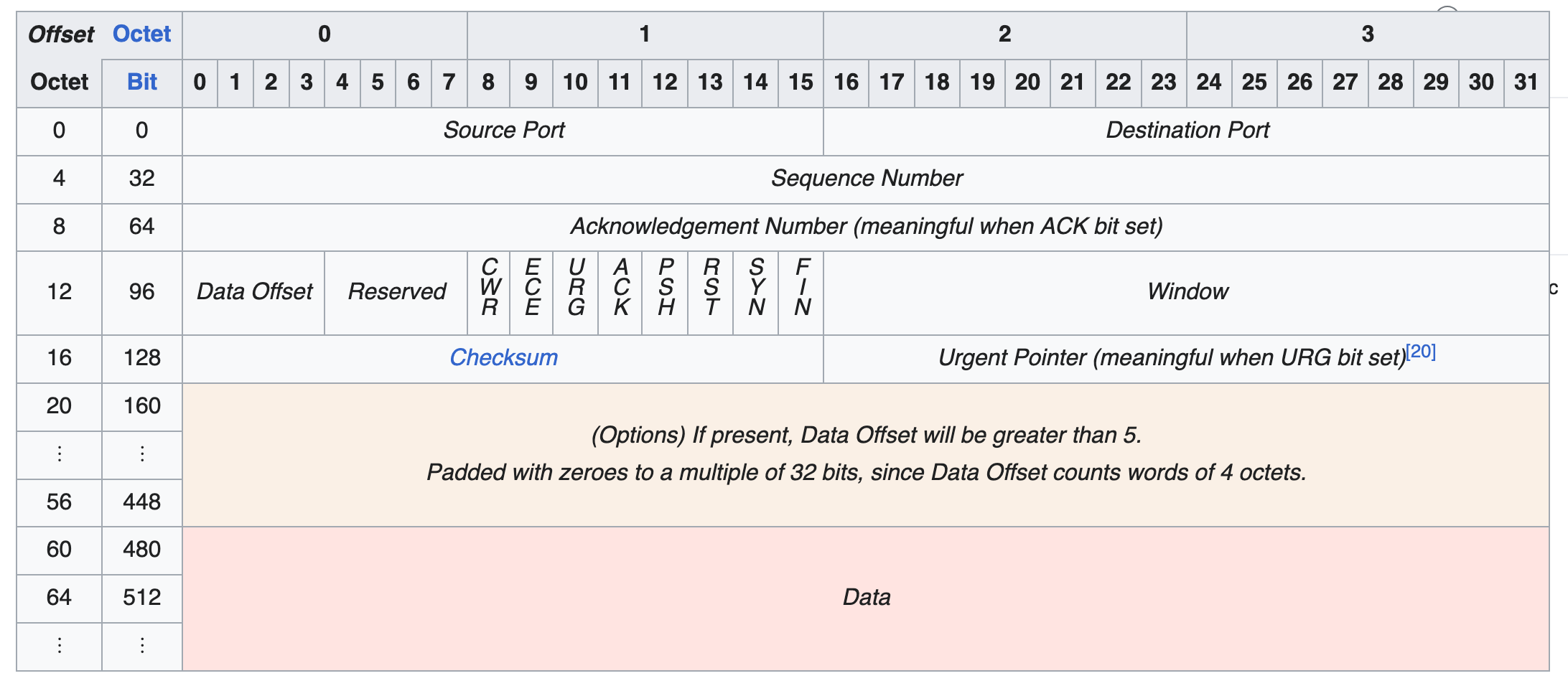
Task: Select the Window field
Action: click(1188, 291)
